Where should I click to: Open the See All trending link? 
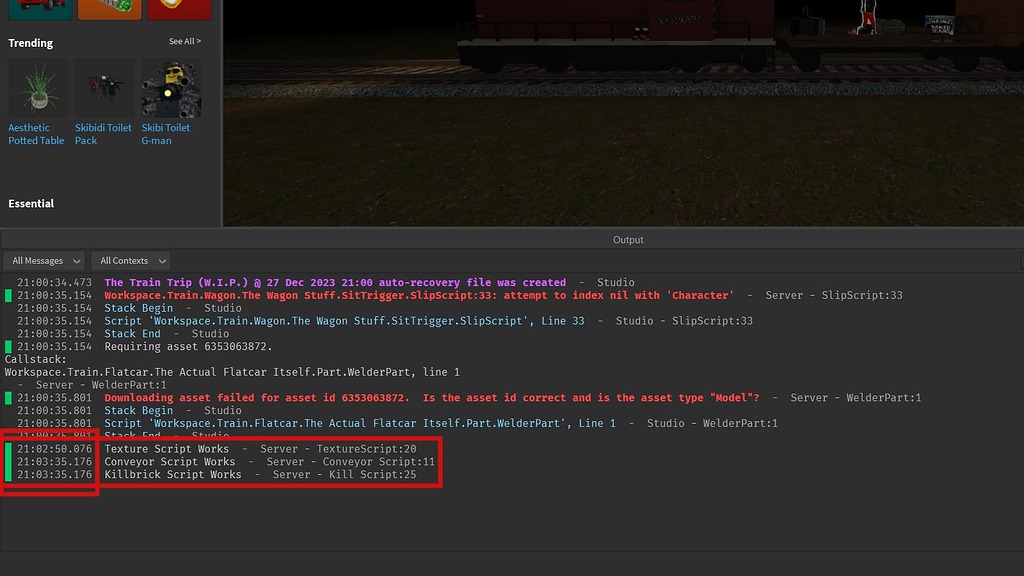pos(184,41)
